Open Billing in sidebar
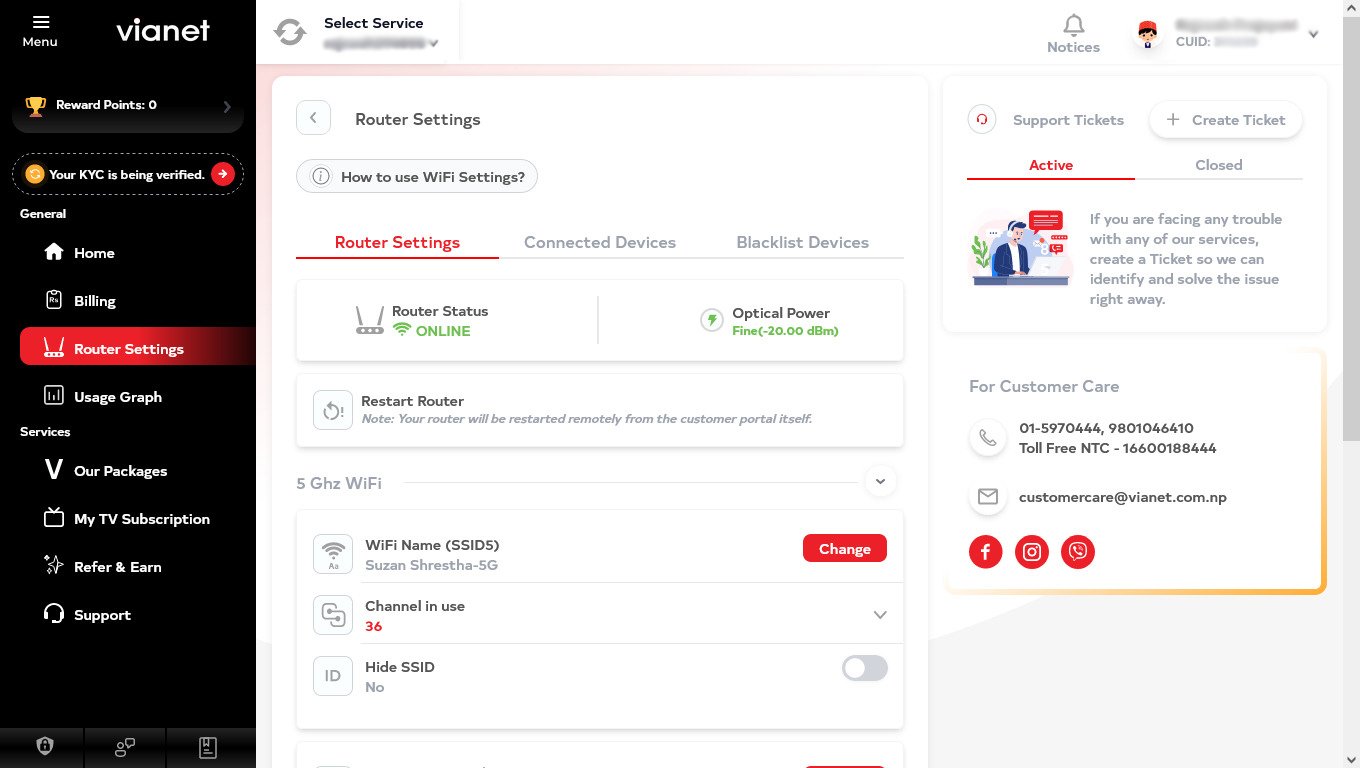Image resolution: width=1360 pixels, height=768 pixels. click(138, 301)
